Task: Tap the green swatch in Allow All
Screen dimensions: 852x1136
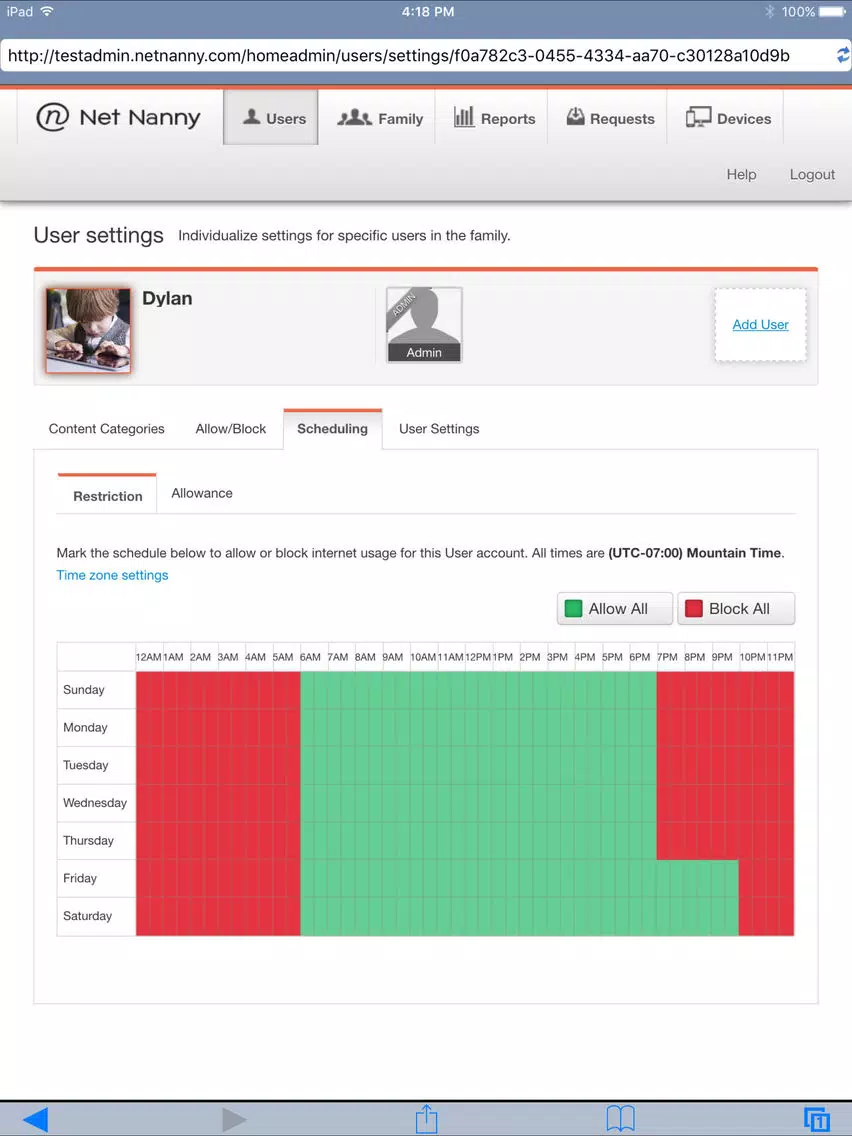Action: [573, 609]
